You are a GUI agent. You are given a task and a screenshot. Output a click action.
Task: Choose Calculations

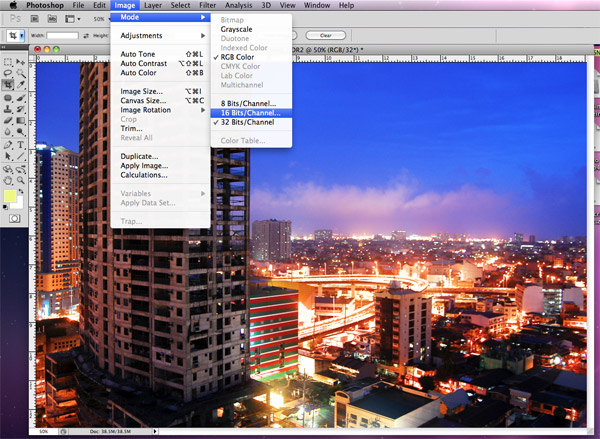pyautogui.click(x=160, y=175)
